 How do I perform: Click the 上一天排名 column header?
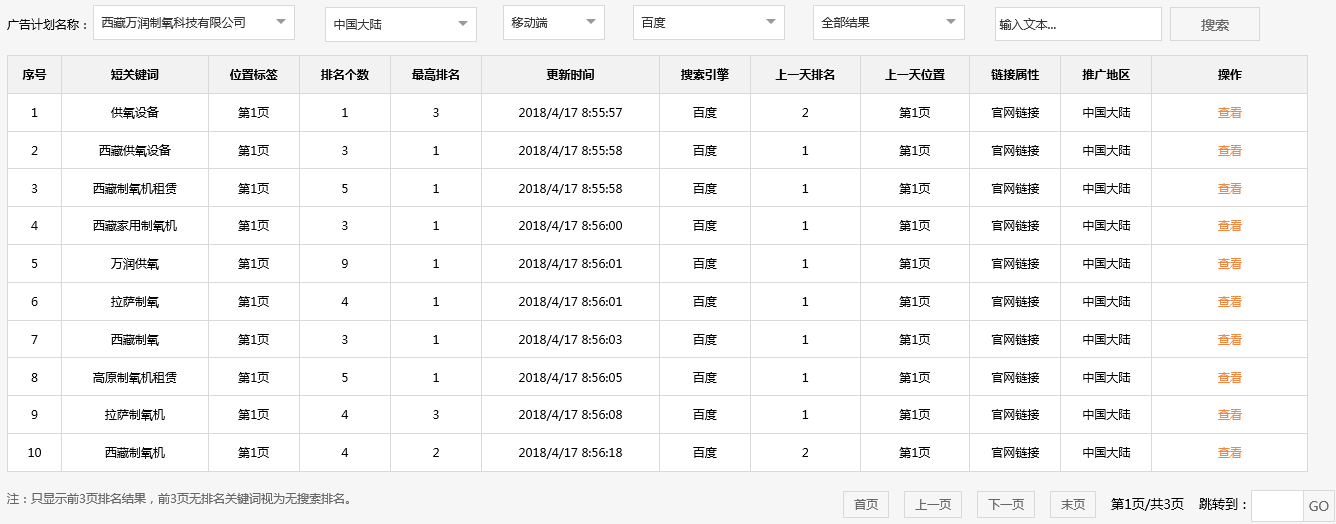(x=805, y=75)
